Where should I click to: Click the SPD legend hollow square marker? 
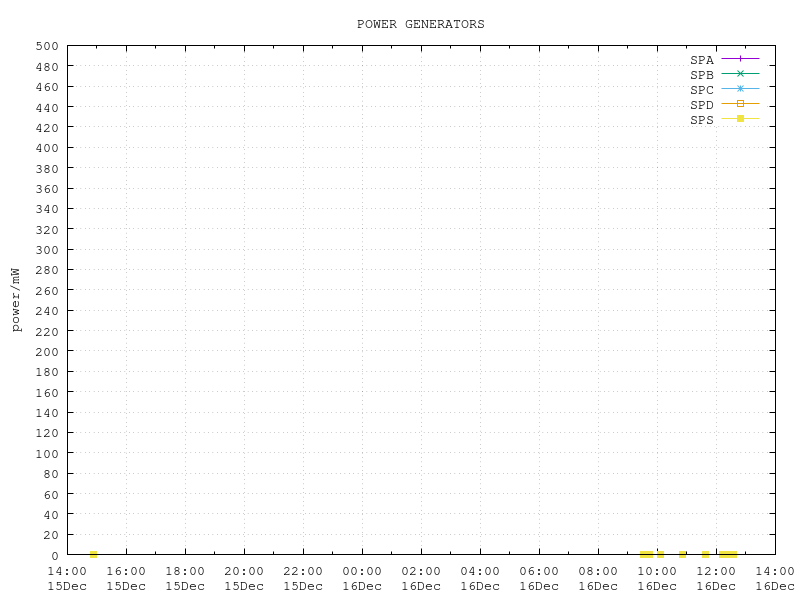tap(740, 104)
